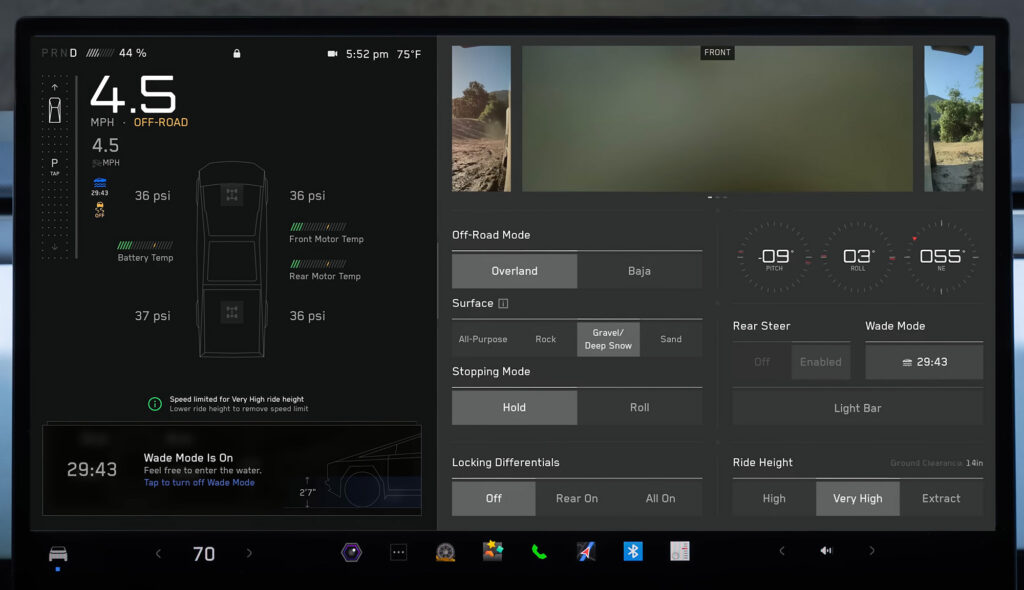Image resolution: width=1024 pixels, height=590 pixels.
Task: Toggle Wade Mode 29:43 timer button
Action: coord(924,361)
